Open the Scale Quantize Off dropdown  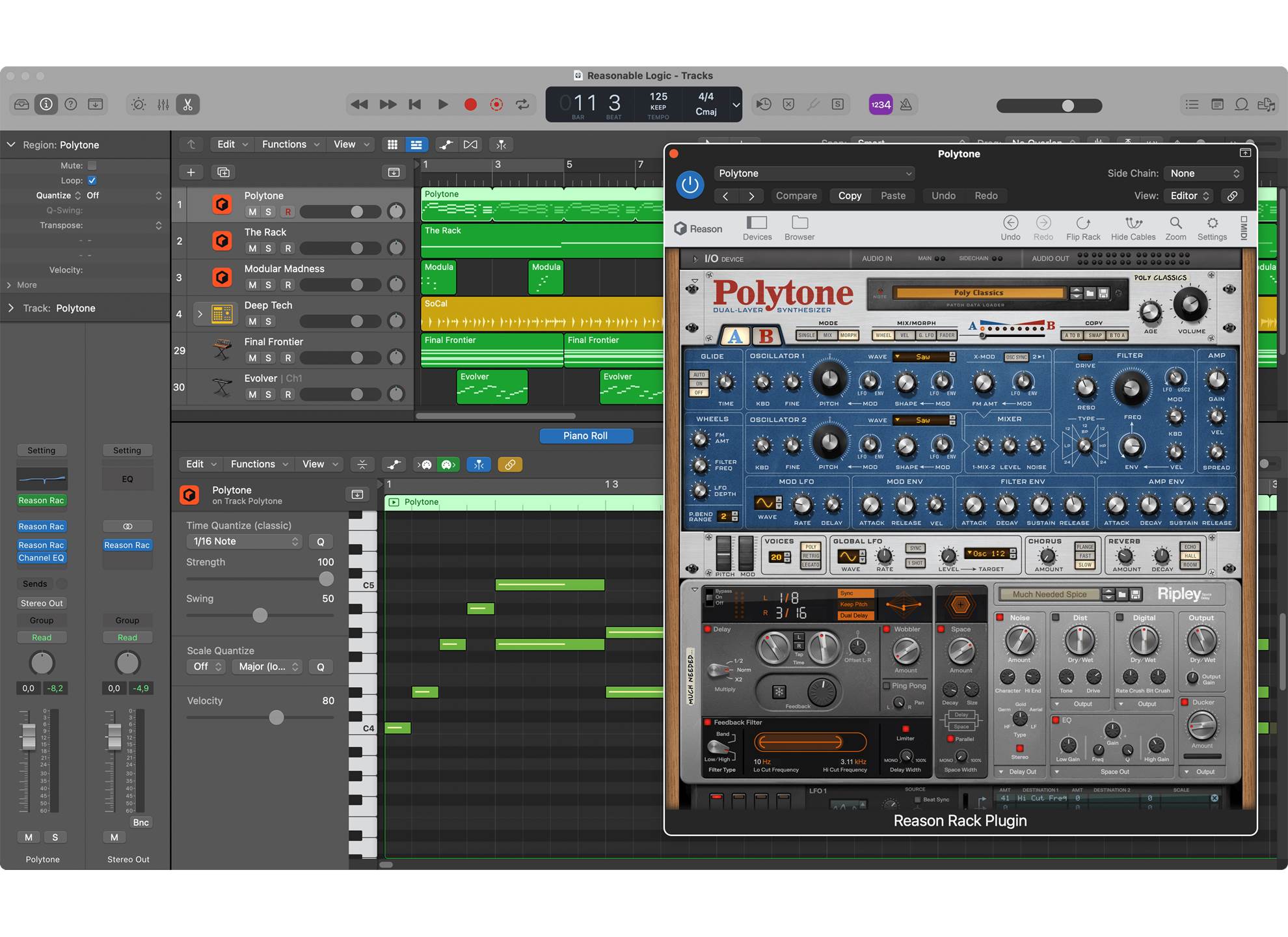pyautogui.click(x=207, y=666)
